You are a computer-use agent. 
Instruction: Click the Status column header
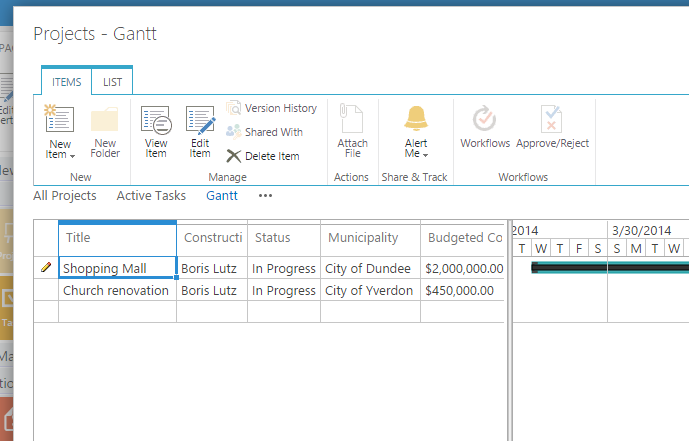click(x=284, y=239)
